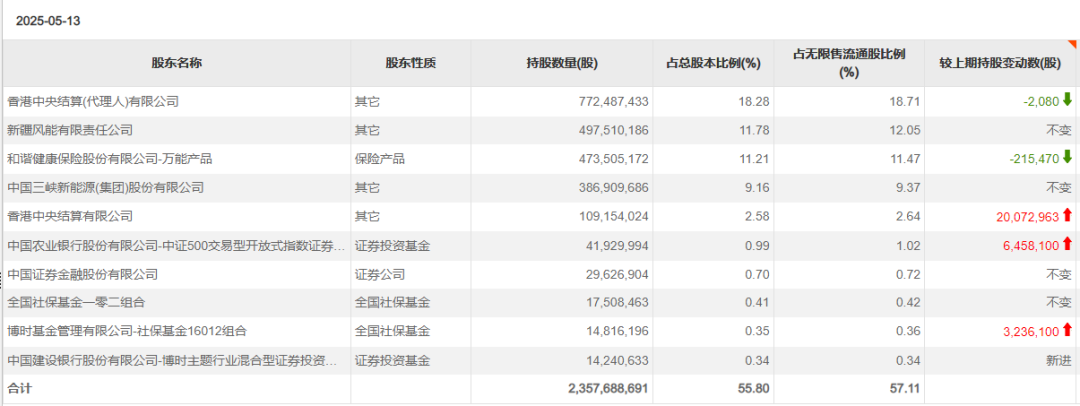The height and width of the screenshot is (406, 1080).
Task: Click the 合计 total row label
Action: [x=19, y=389]
